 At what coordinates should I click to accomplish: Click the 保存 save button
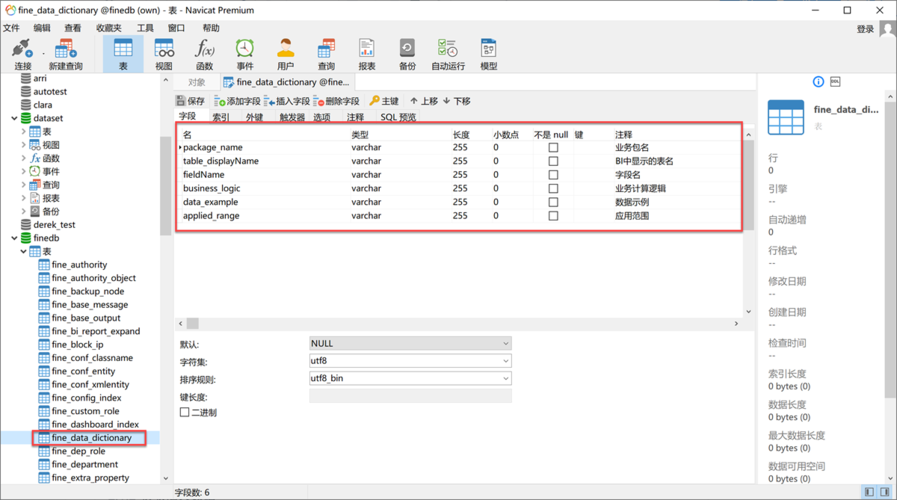190,101
